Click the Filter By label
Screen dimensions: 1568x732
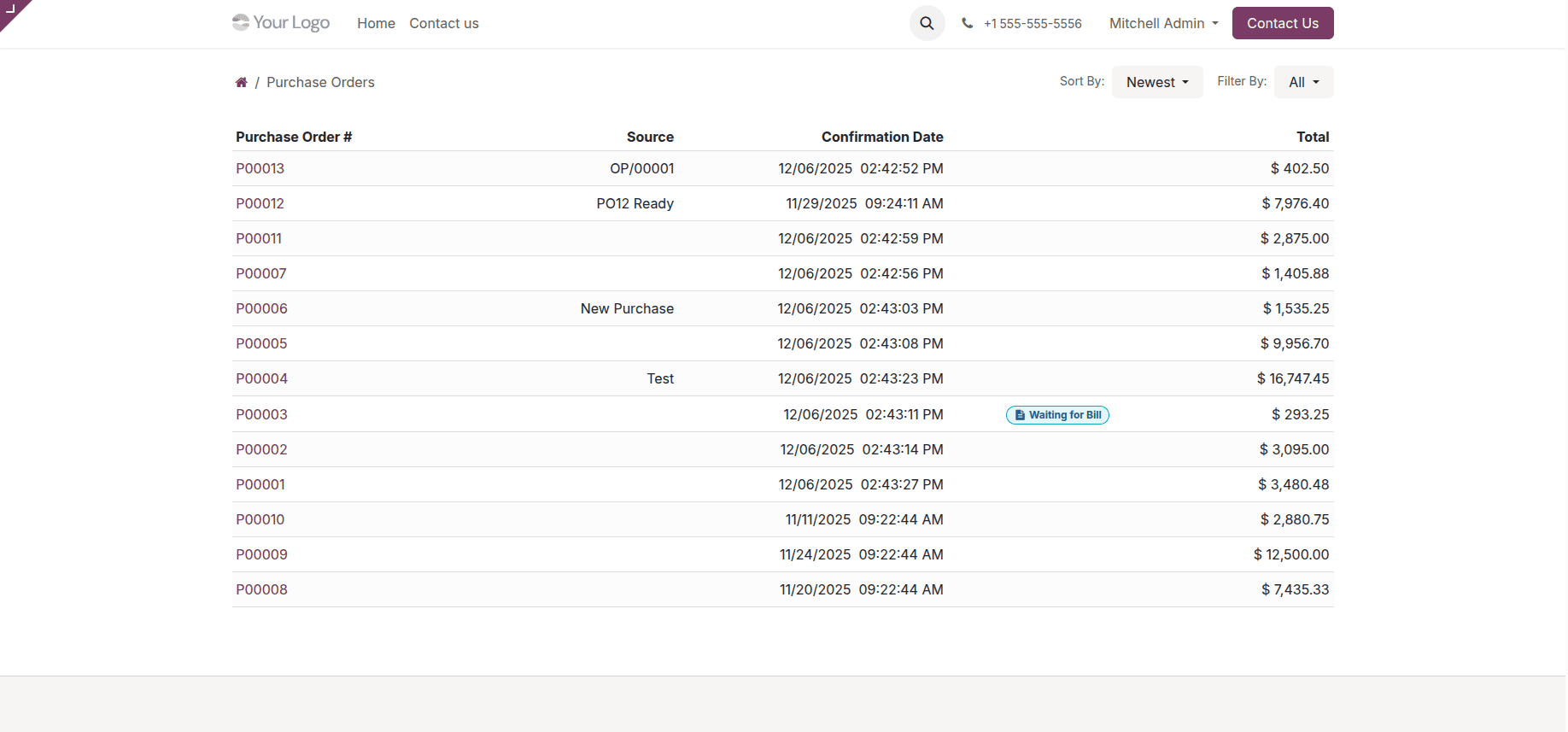point(1242,81)
